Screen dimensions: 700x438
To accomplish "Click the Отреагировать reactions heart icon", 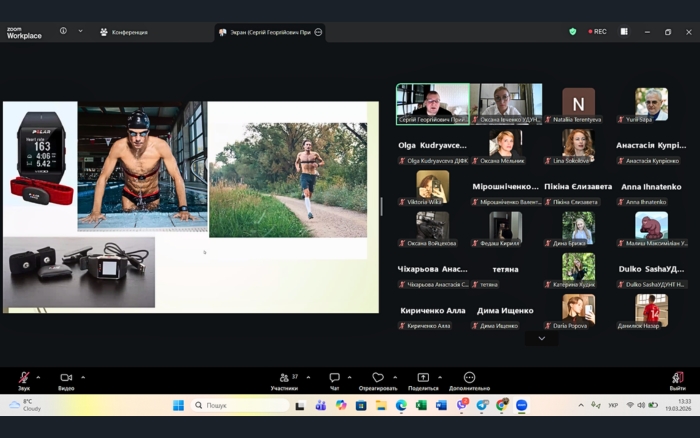I will click(x=377, y=379).
